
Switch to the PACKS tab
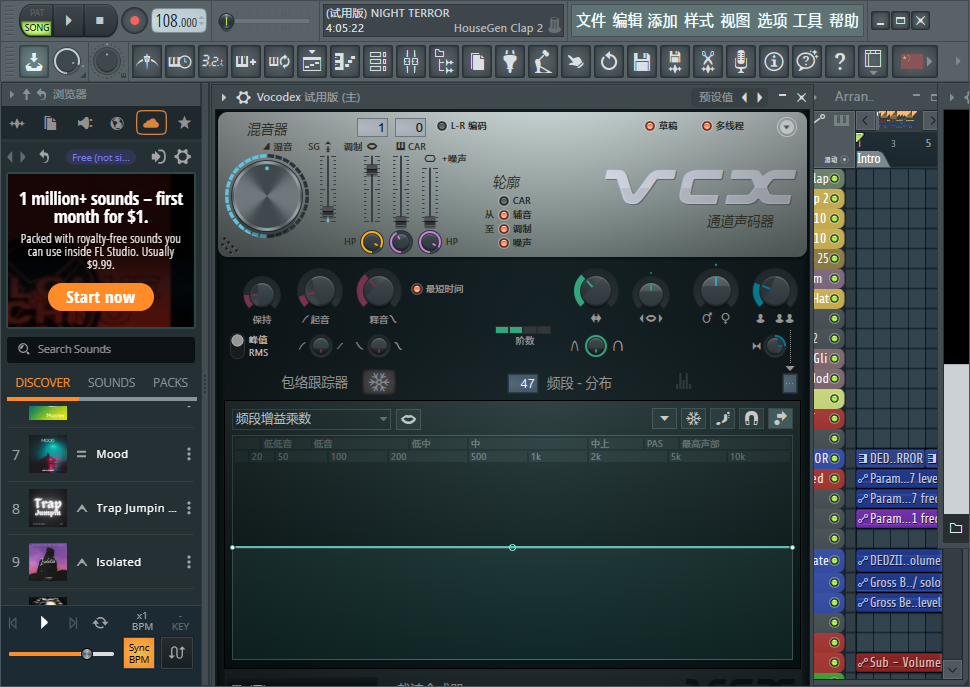170,383
